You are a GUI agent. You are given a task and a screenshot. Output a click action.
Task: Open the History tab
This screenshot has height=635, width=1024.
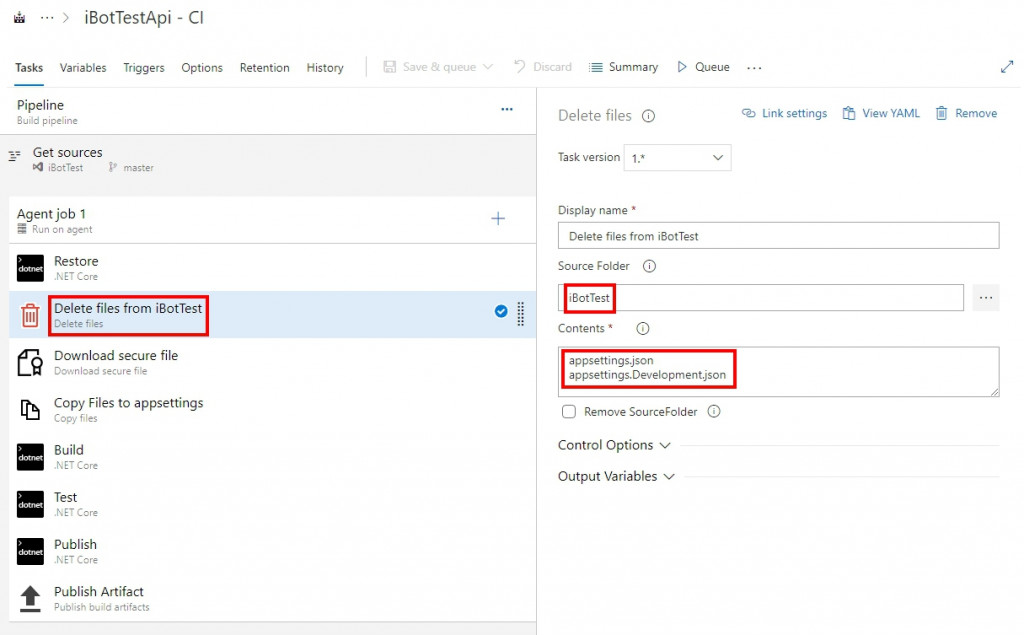[325, 67]
